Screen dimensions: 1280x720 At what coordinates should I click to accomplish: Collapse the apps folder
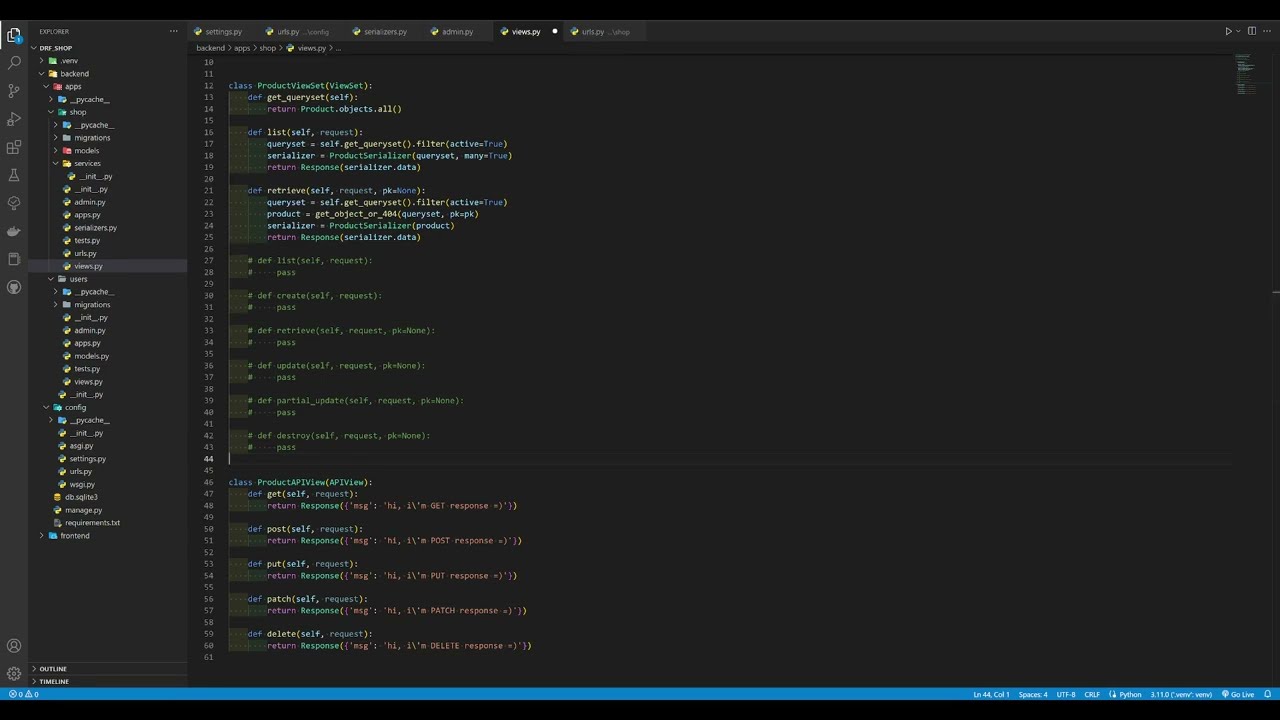73,87
